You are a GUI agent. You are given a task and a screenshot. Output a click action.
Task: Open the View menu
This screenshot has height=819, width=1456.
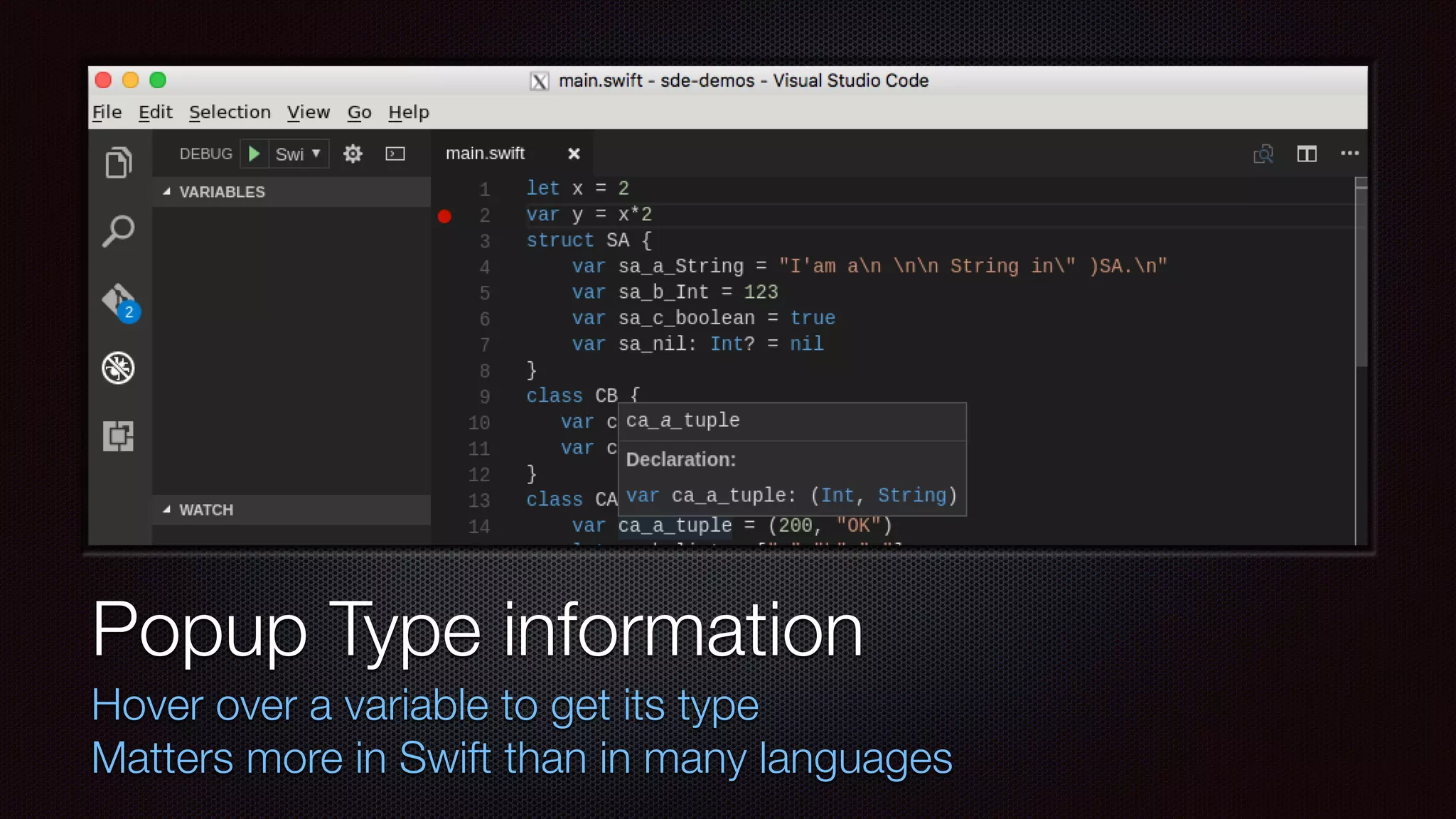pos(309,112)
